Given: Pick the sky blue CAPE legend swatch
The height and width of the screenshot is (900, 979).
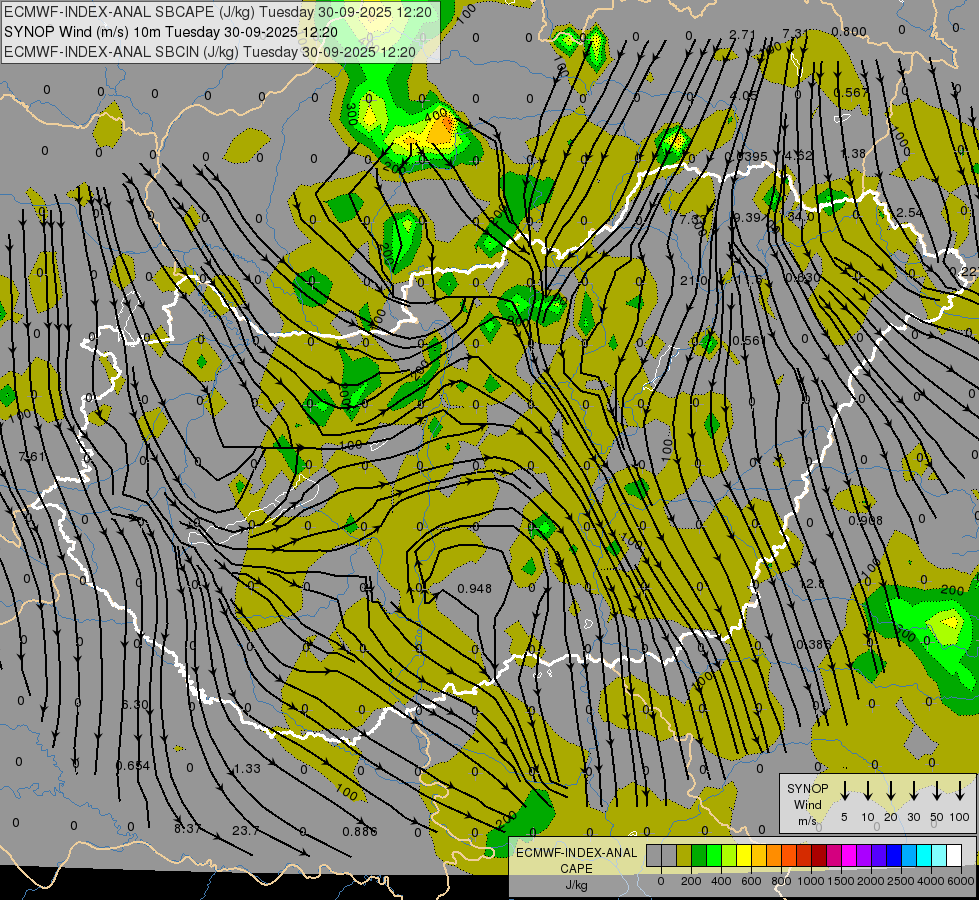Looking at the screenshot, I should click(x=909, y=855).
